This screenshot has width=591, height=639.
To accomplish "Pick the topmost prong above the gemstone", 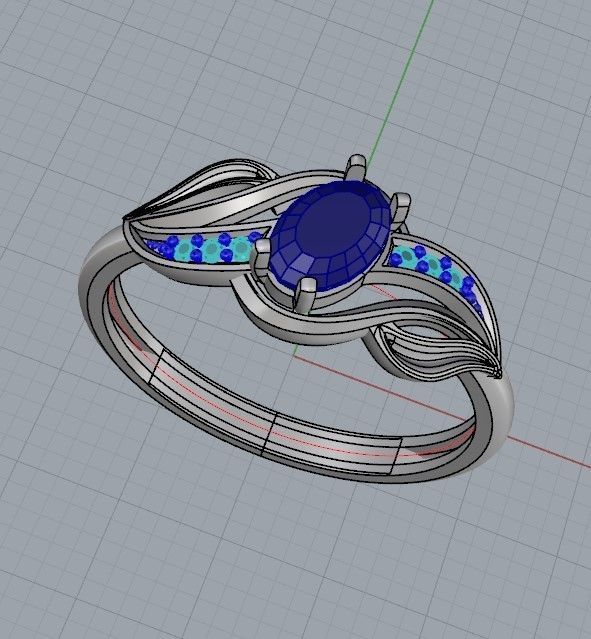I will [x=356, y=167].
